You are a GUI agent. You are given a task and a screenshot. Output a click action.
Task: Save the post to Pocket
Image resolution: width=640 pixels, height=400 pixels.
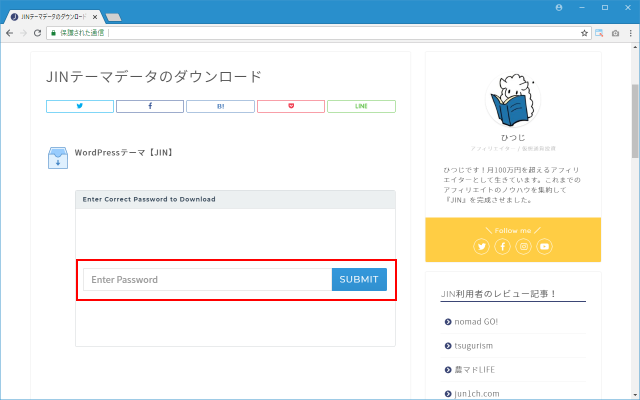[291, 106]
